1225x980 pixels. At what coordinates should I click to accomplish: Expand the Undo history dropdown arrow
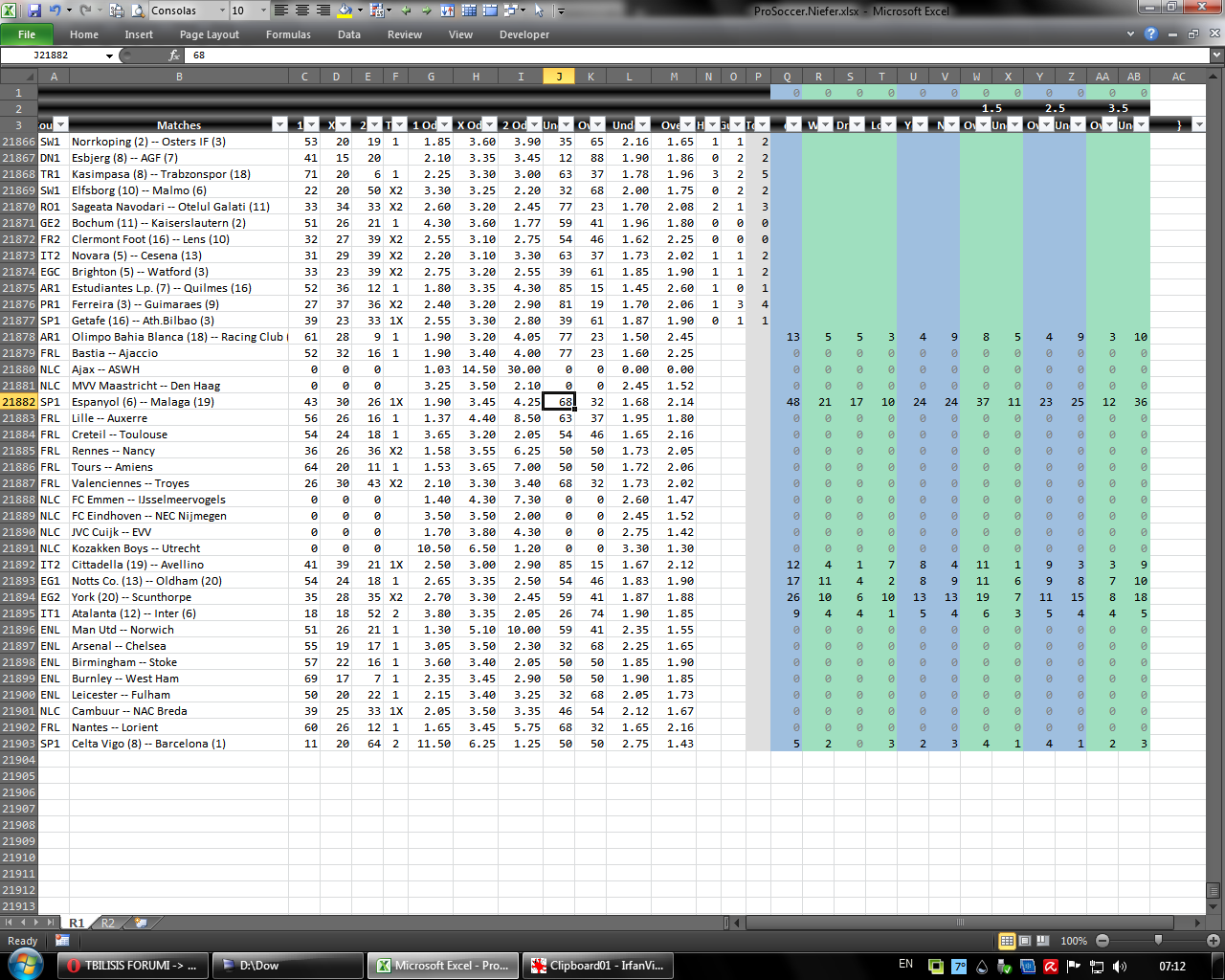(69, 11)
